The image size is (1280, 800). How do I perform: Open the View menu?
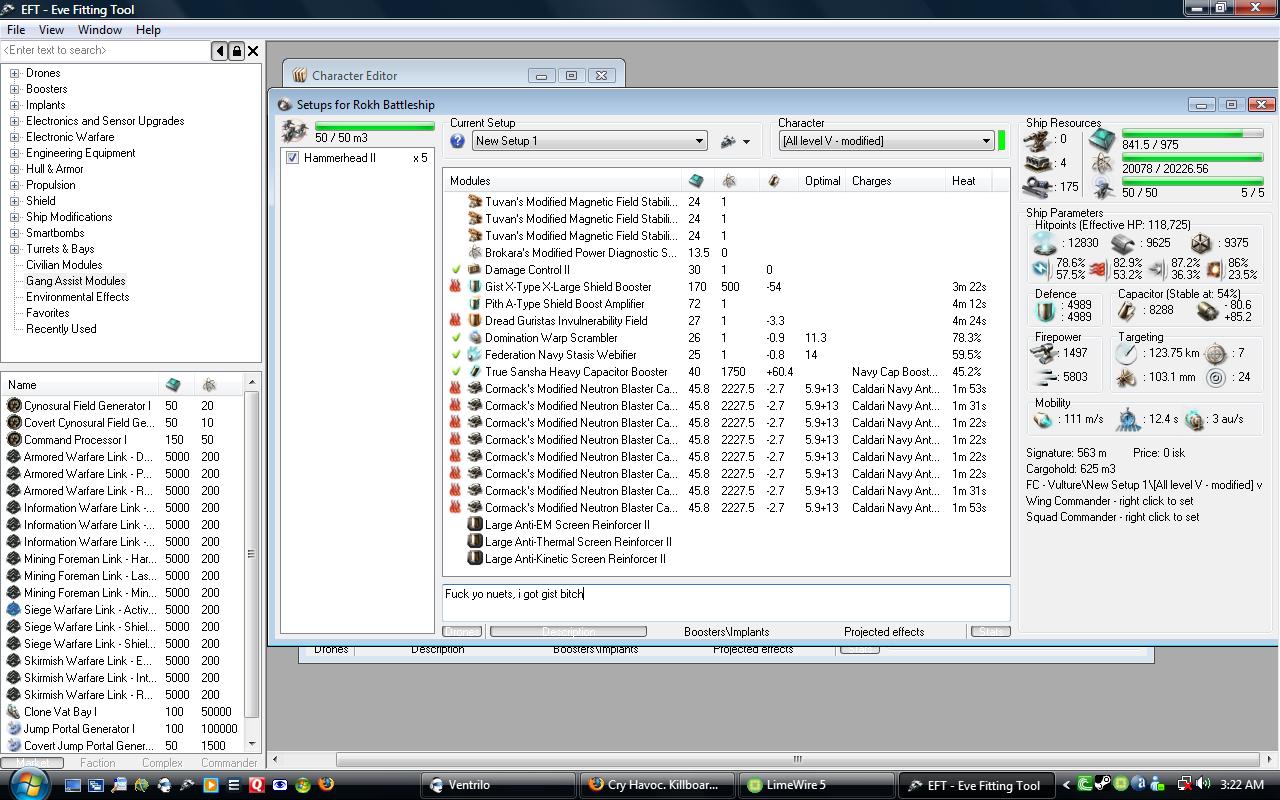[x=51, y=30]
